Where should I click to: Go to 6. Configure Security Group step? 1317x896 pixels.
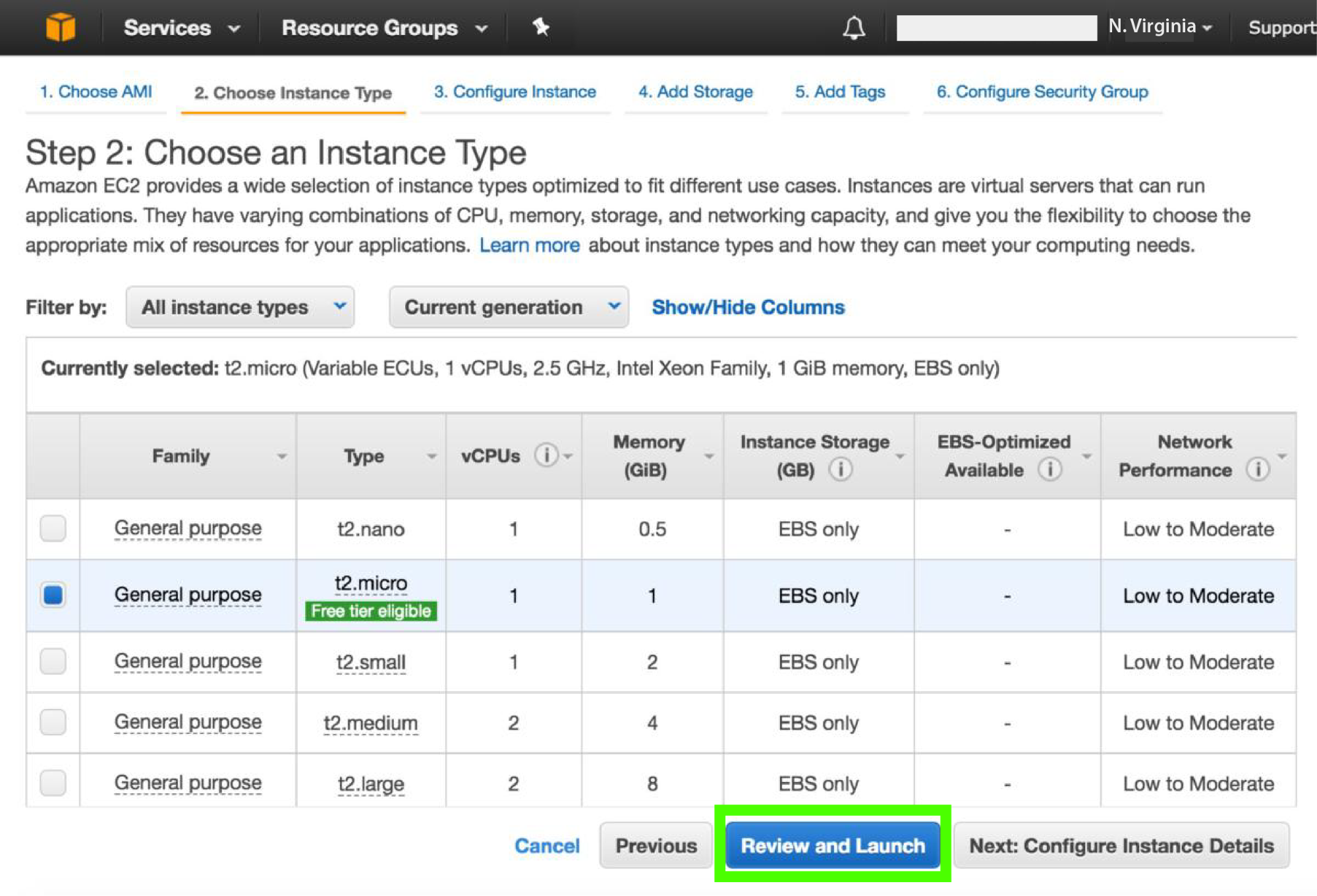click(1043, 92)
